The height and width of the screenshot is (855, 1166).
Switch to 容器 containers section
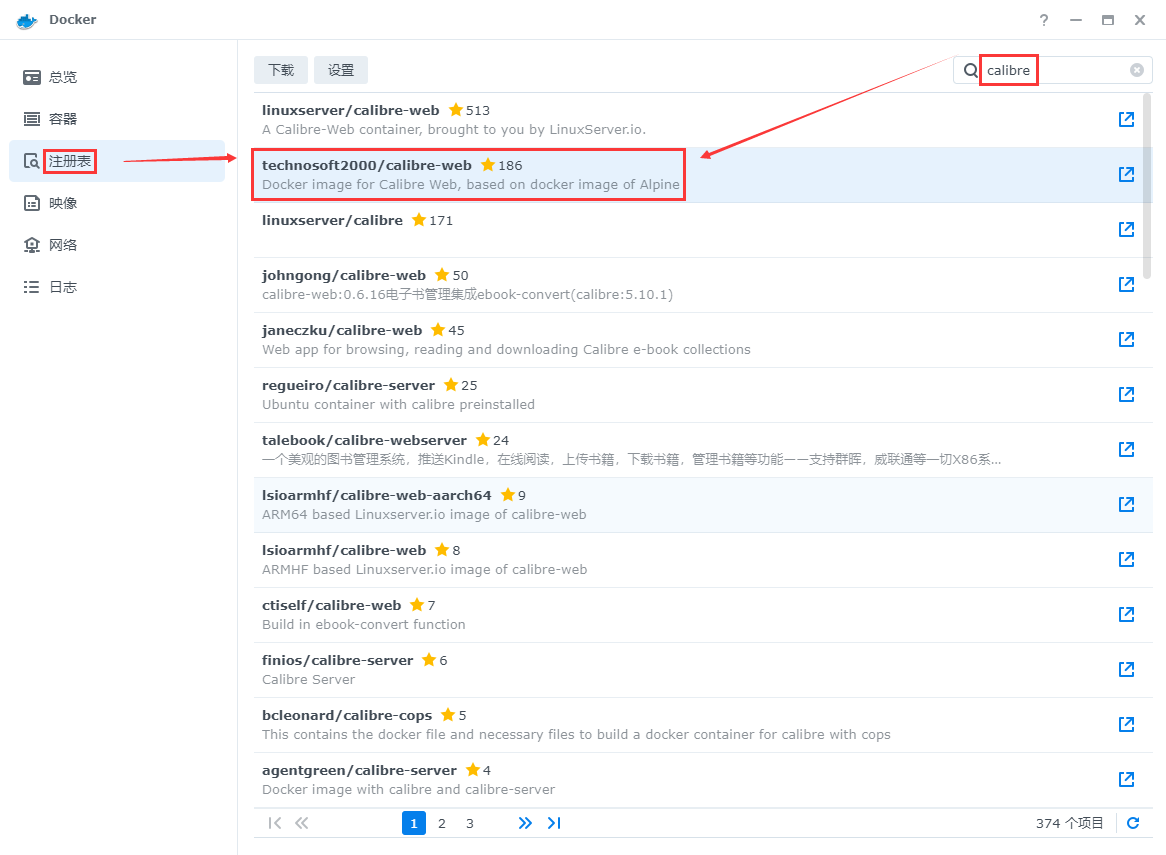click(62, 119)
